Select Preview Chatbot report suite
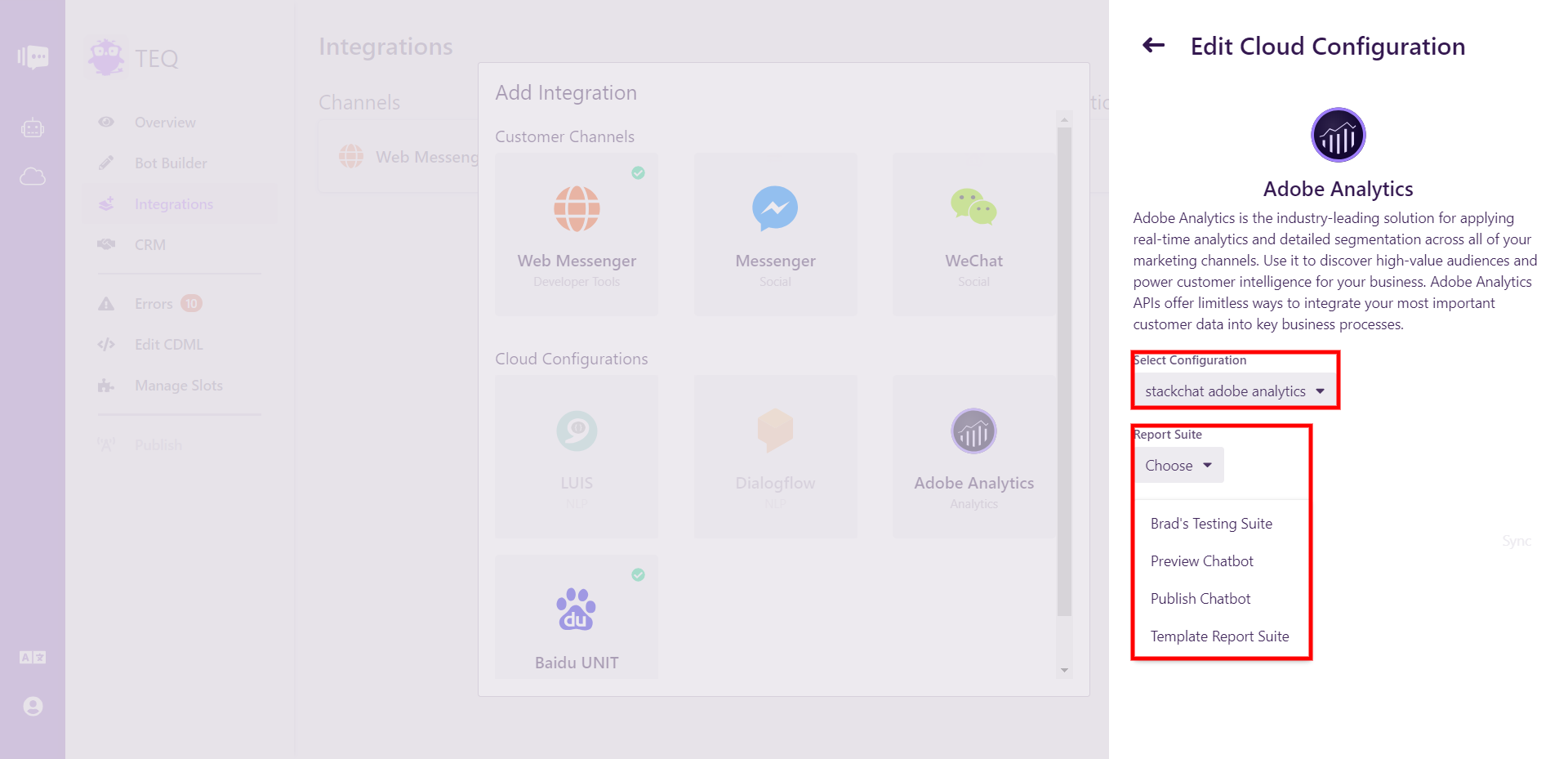This screenshot has height=759, width=1568. (1201, 561)
